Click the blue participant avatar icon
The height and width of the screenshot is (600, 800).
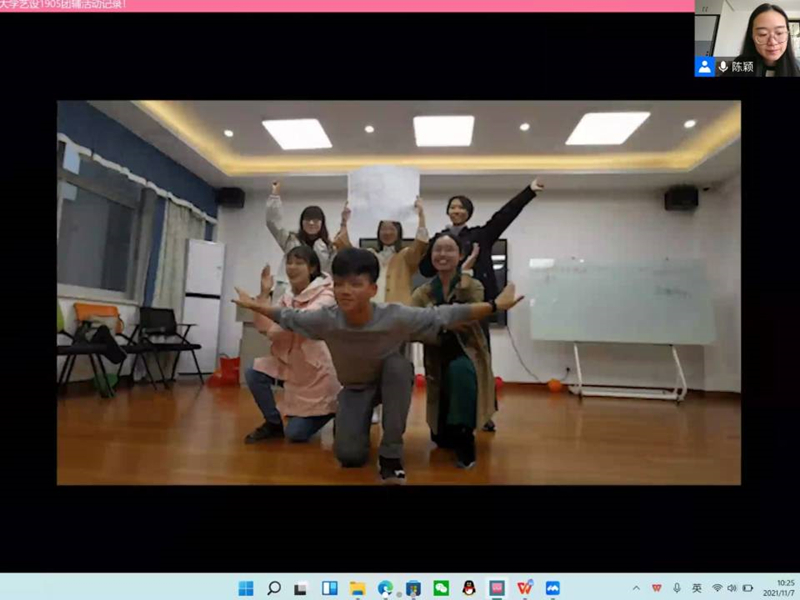tap(705, 66)
